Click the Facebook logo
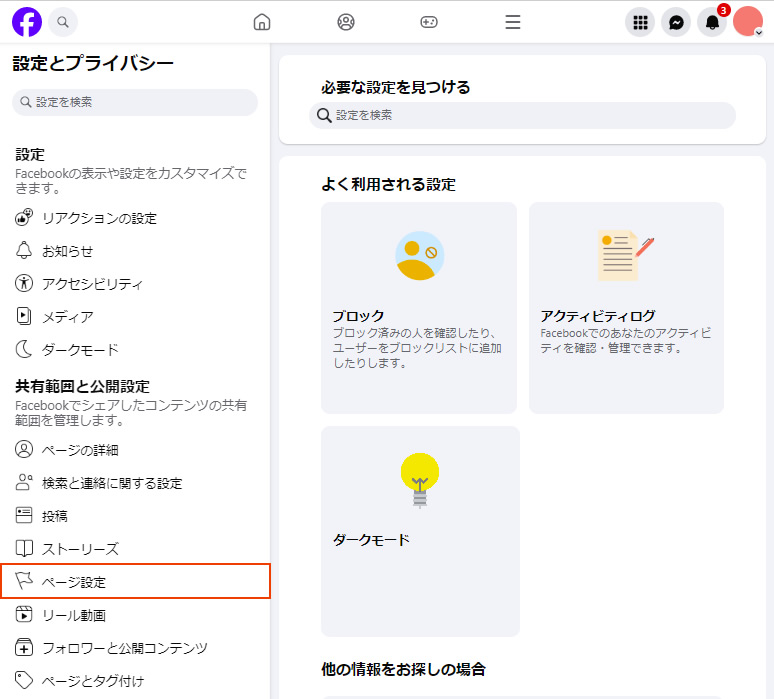This screenshot has width=774, height=699. click(27, 22)
